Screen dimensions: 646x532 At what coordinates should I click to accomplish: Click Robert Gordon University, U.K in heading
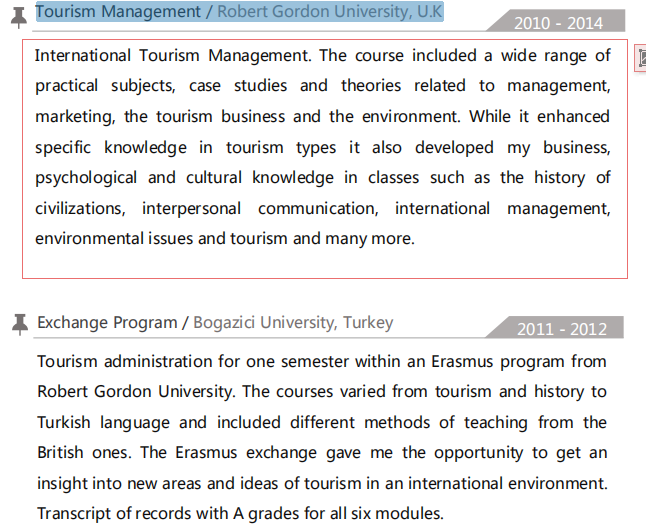tap(329, 12)
